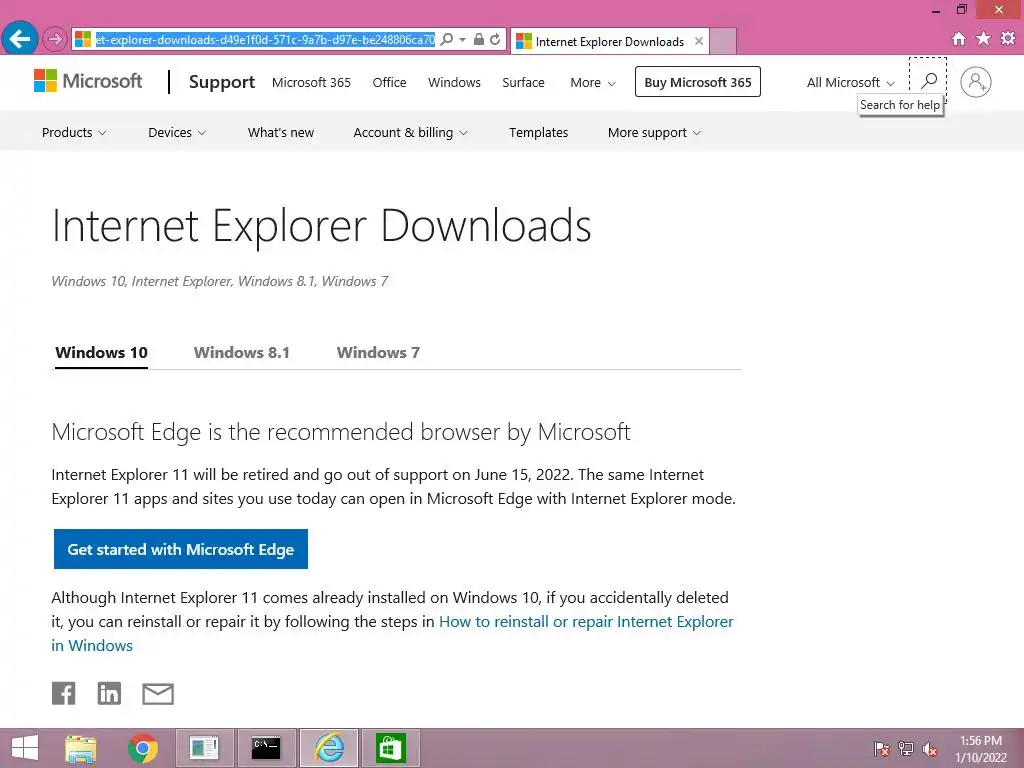Select the Windows 10 tab
This screenshot has width=1024, height=768.
tap(101, 353)
